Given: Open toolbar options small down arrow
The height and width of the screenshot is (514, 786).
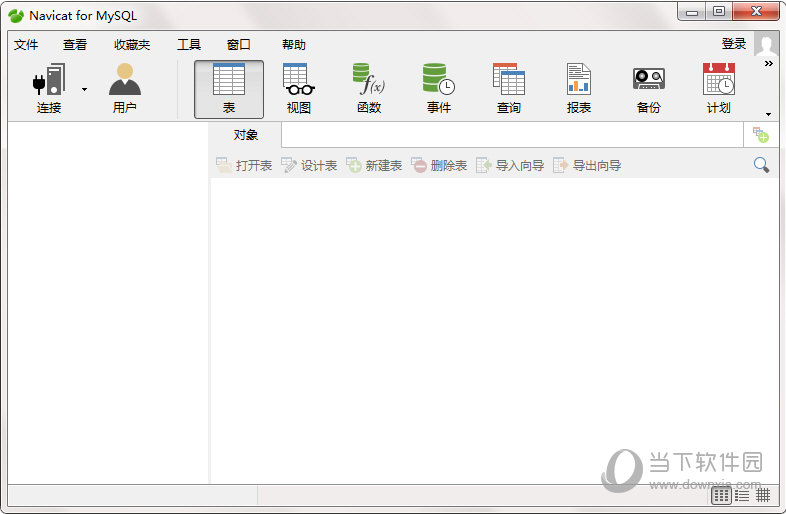Looking at the screenshot, I should tap(768, 114).
